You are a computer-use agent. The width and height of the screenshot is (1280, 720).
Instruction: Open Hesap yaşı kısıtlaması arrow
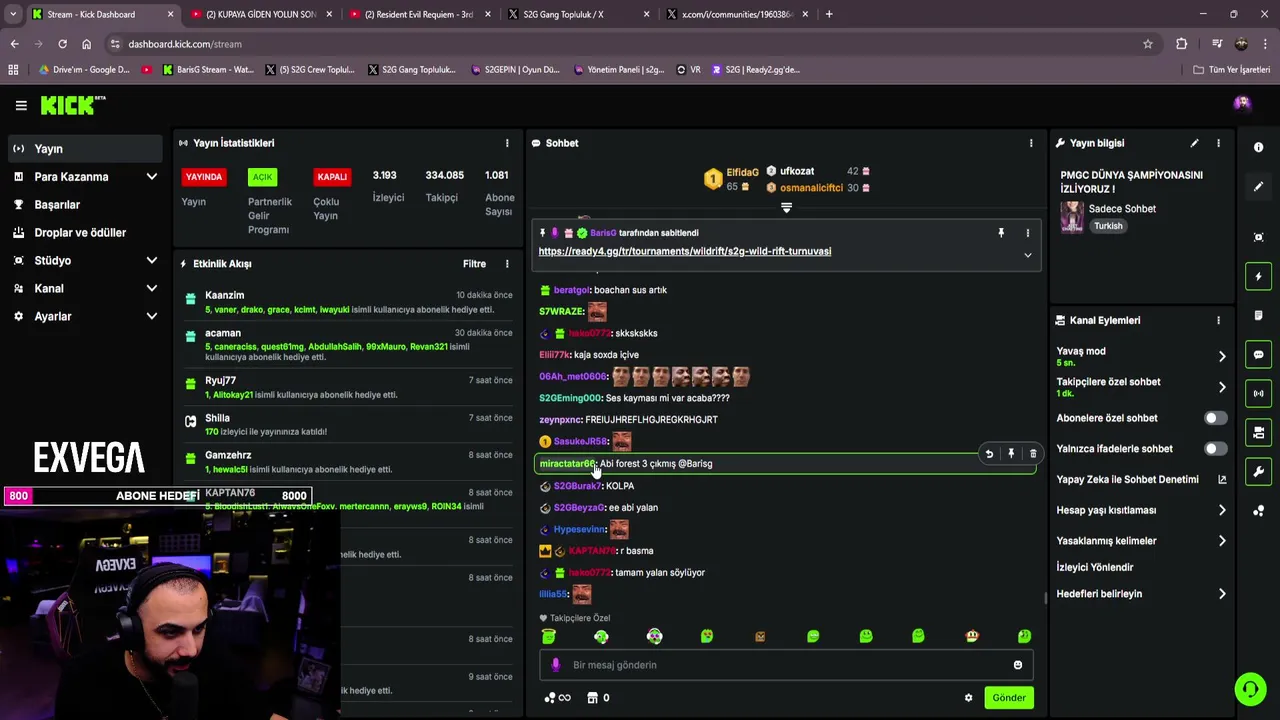pos(1221,510)
